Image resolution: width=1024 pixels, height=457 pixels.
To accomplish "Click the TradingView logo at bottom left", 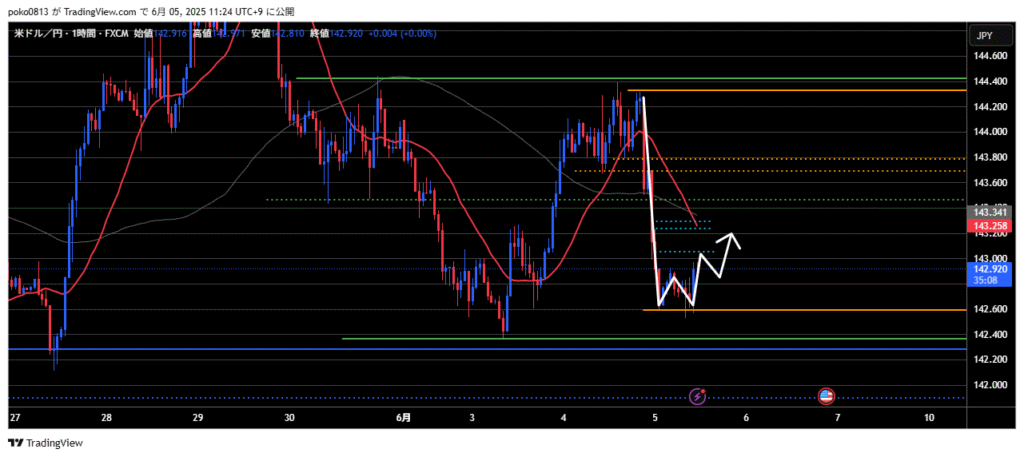I will 46,443.
